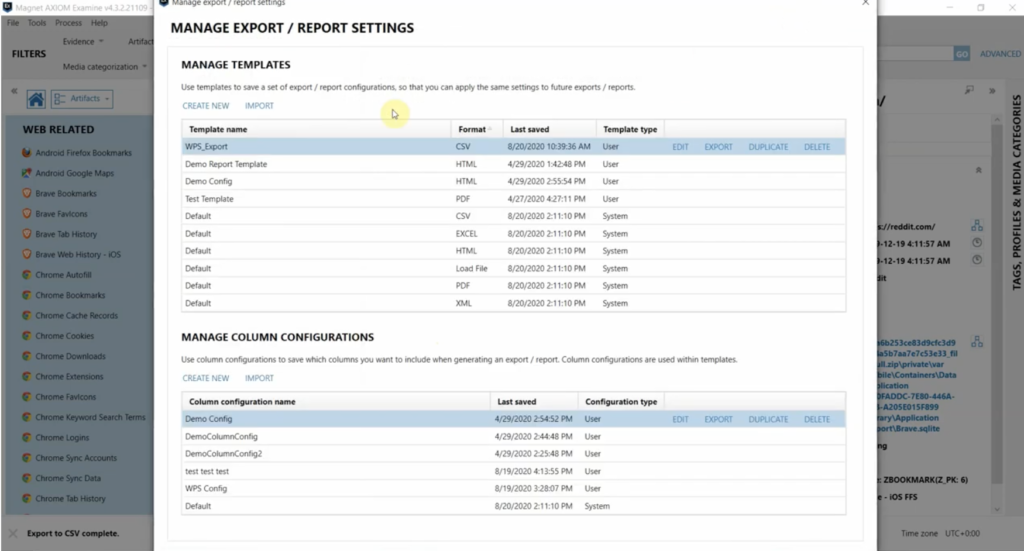The height and width of the screenshot is (551, 1024).
Task: Open Tags, Profiles & Media Categories side panel
Action: (x=1016, y=193)
